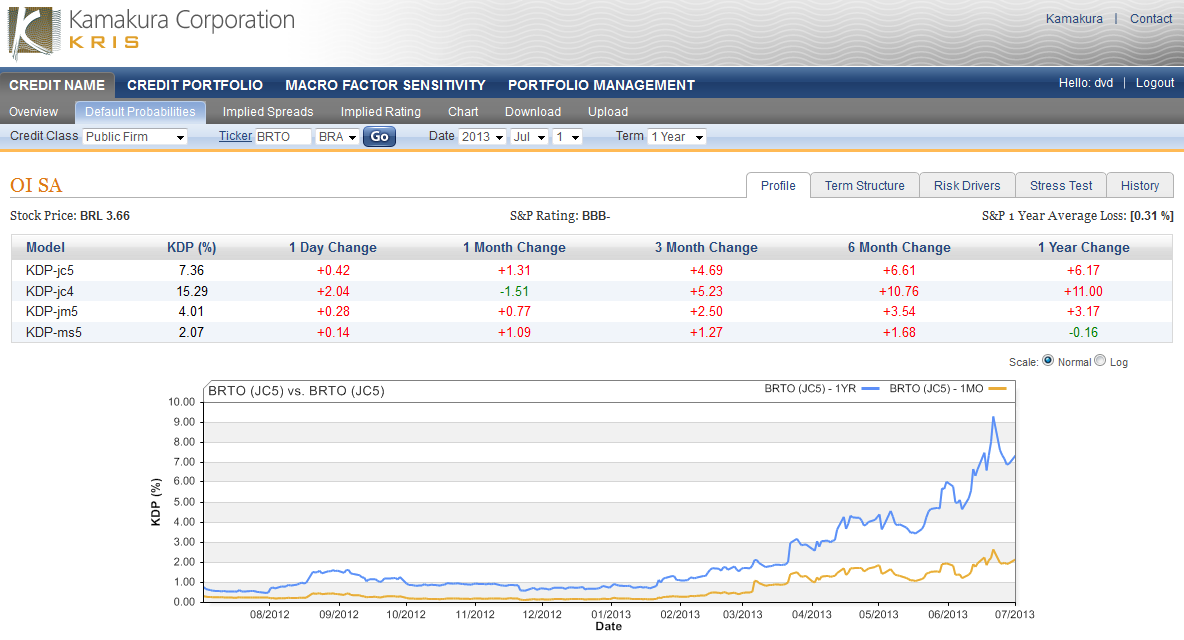Click the -0.16 one year change value
Image resolution: width=1184 pixels, height=640 pixels.
[1084, 332]
